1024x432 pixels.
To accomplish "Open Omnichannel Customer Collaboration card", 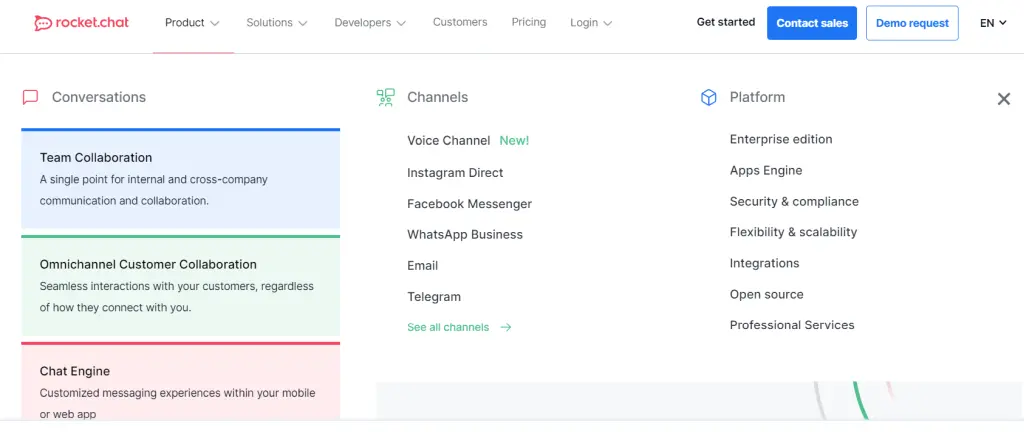I will click(x=180, y=286).
